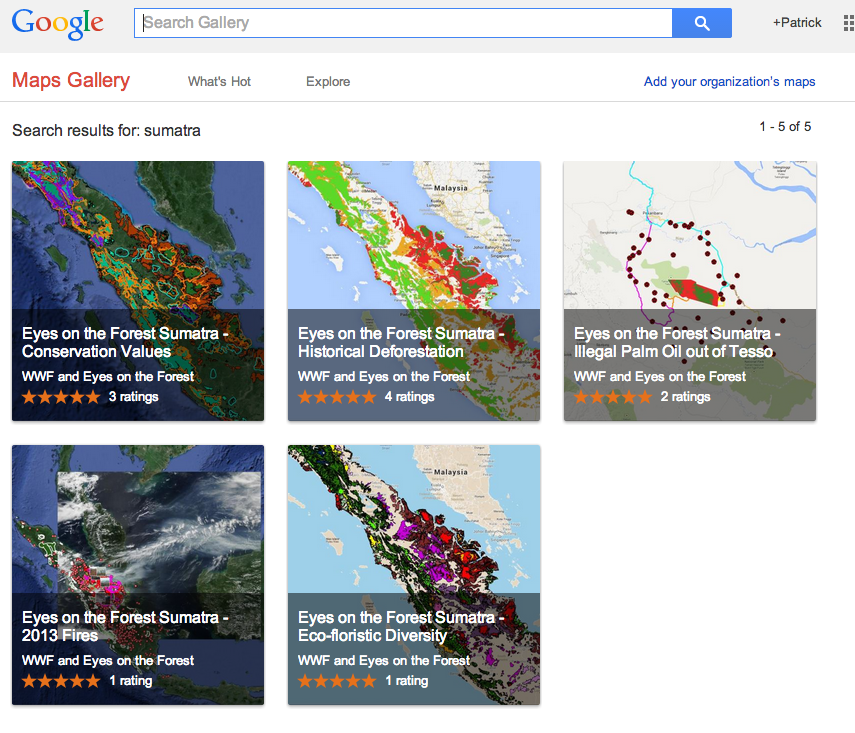Open Eco-floristic Diversity map thumbnail
855x733 pixels.
[x=414, y=519]
